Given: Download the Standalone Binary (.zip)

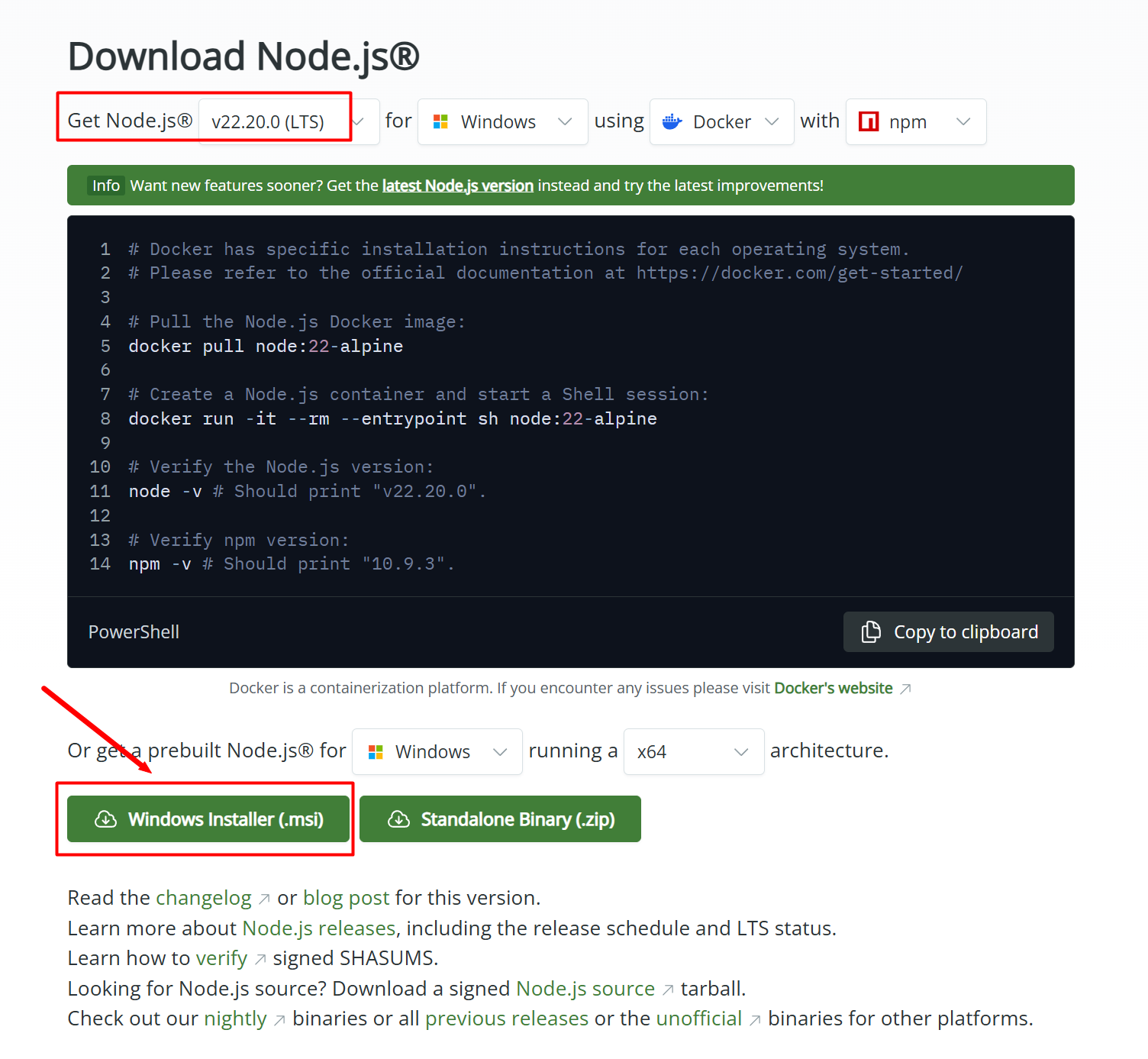Looking at the screenshot, I should (x=500, y=819).
